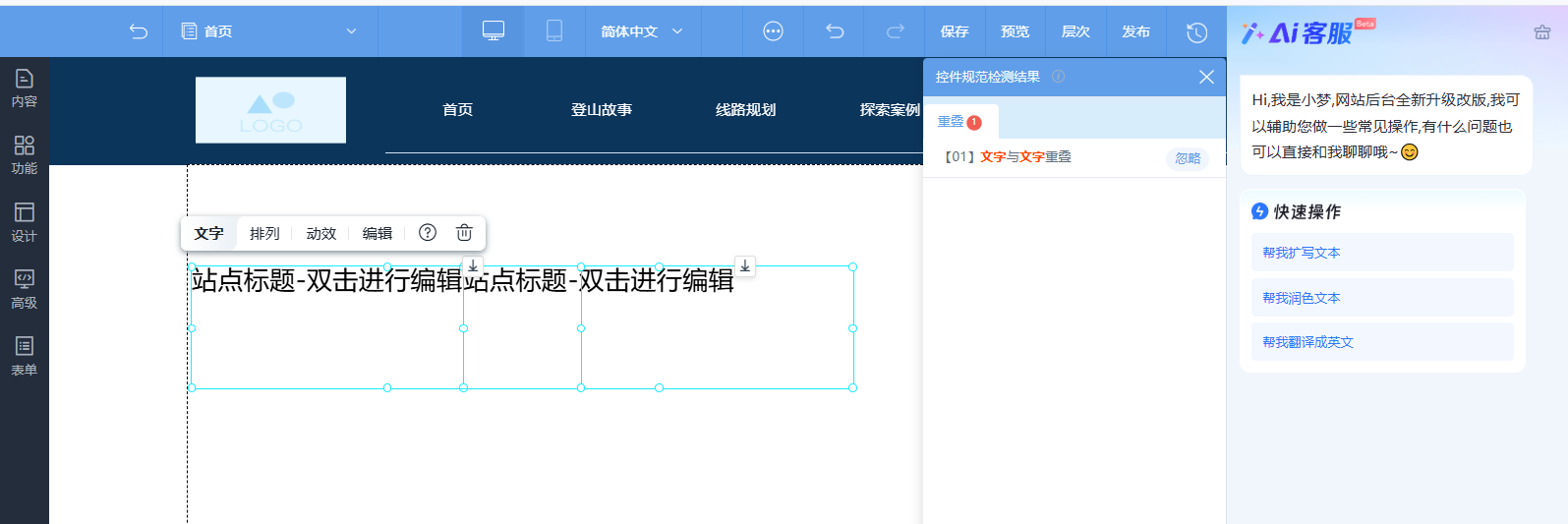Switch to mobile view icon
Image resolution: width=1568 pixels, height=524 pixels.
pyautogui.click(x=554, y=31)
